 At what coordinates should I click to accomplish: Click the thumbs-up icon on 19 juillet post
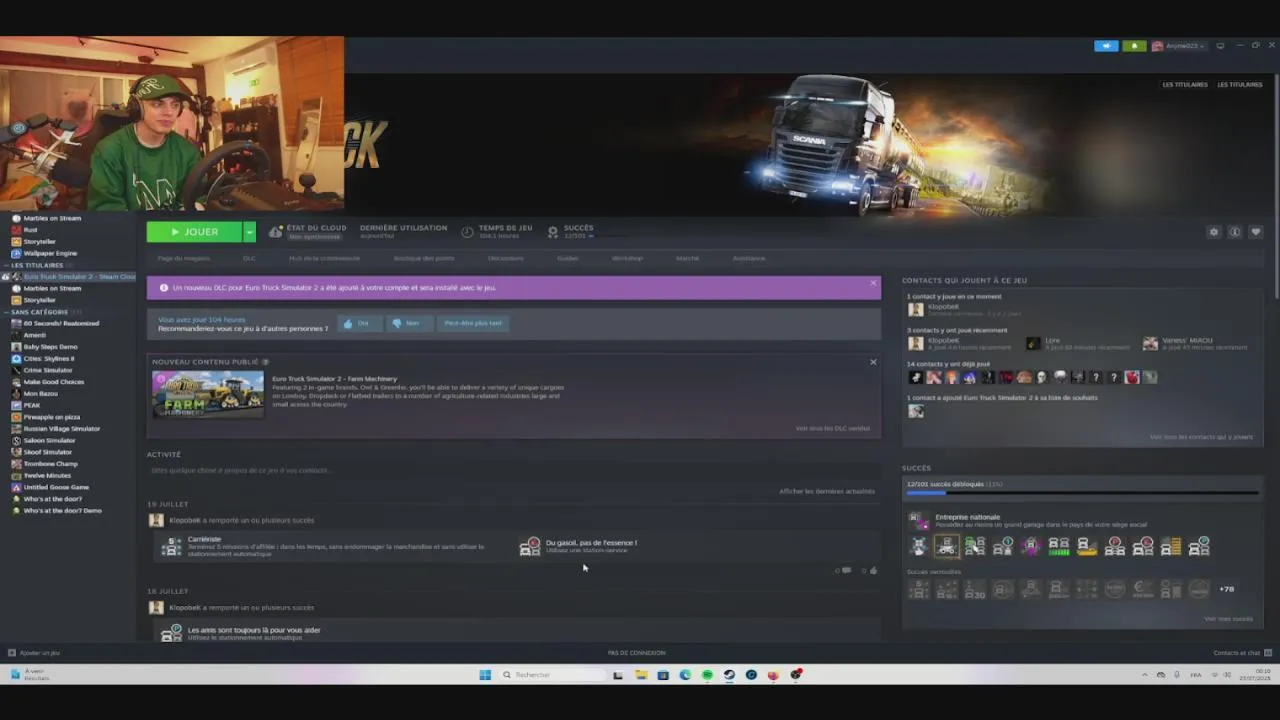(873, 570)
